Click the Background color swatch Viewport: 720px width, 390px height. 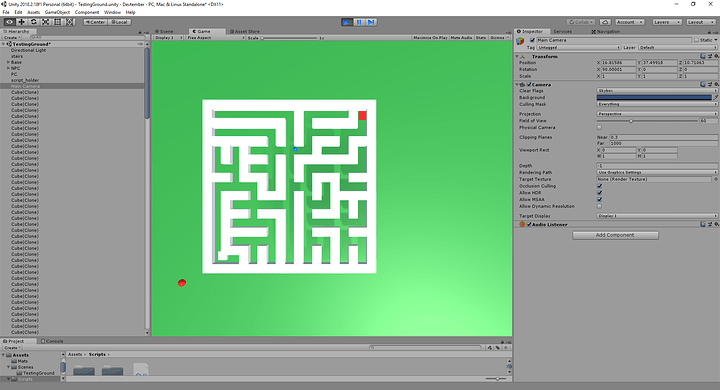tap(654, 97)
